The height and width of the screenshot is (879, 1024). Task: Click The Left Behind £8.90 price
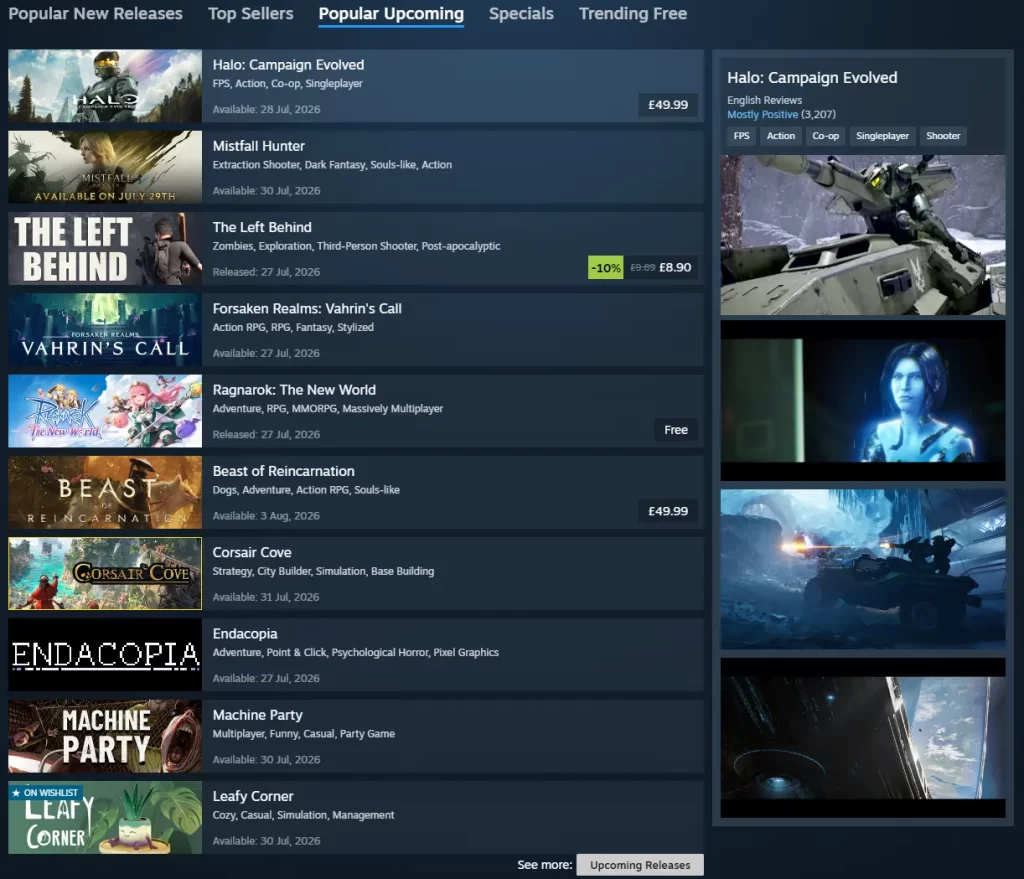click(675, 267)
